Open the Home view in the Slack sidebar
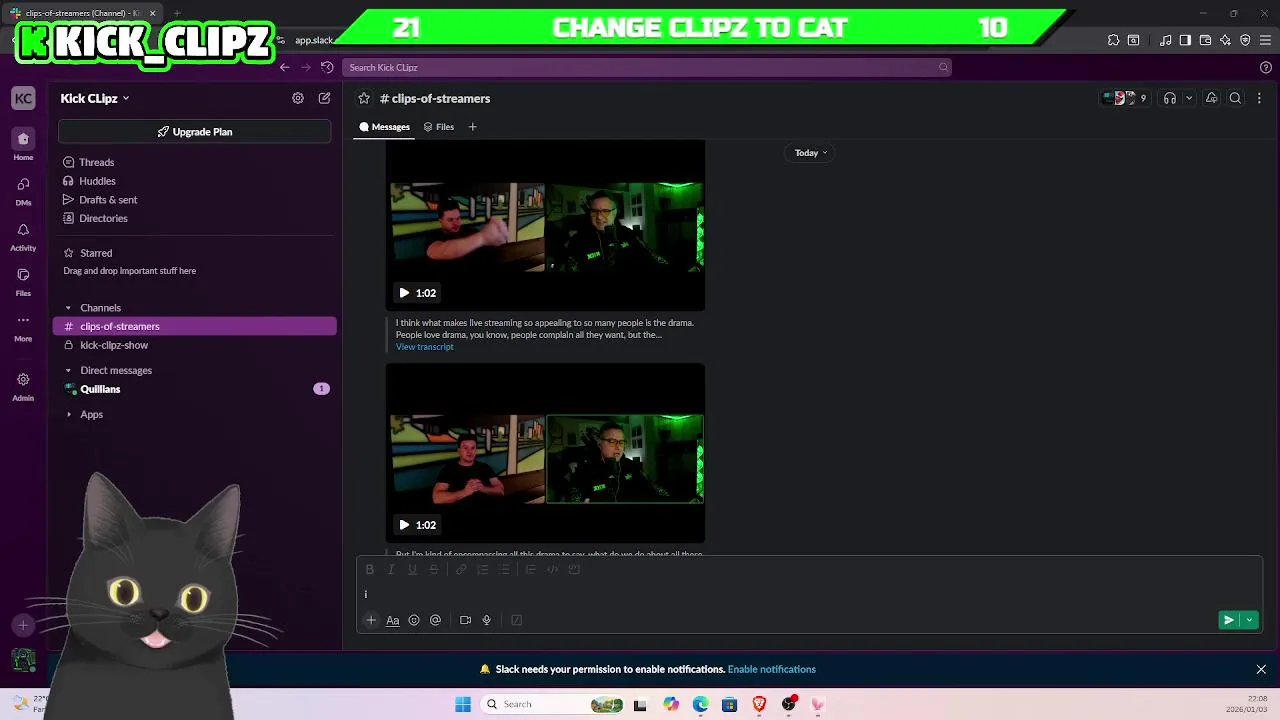The image size is (1280, 720). pyautogui.click(x=23, y=144)
